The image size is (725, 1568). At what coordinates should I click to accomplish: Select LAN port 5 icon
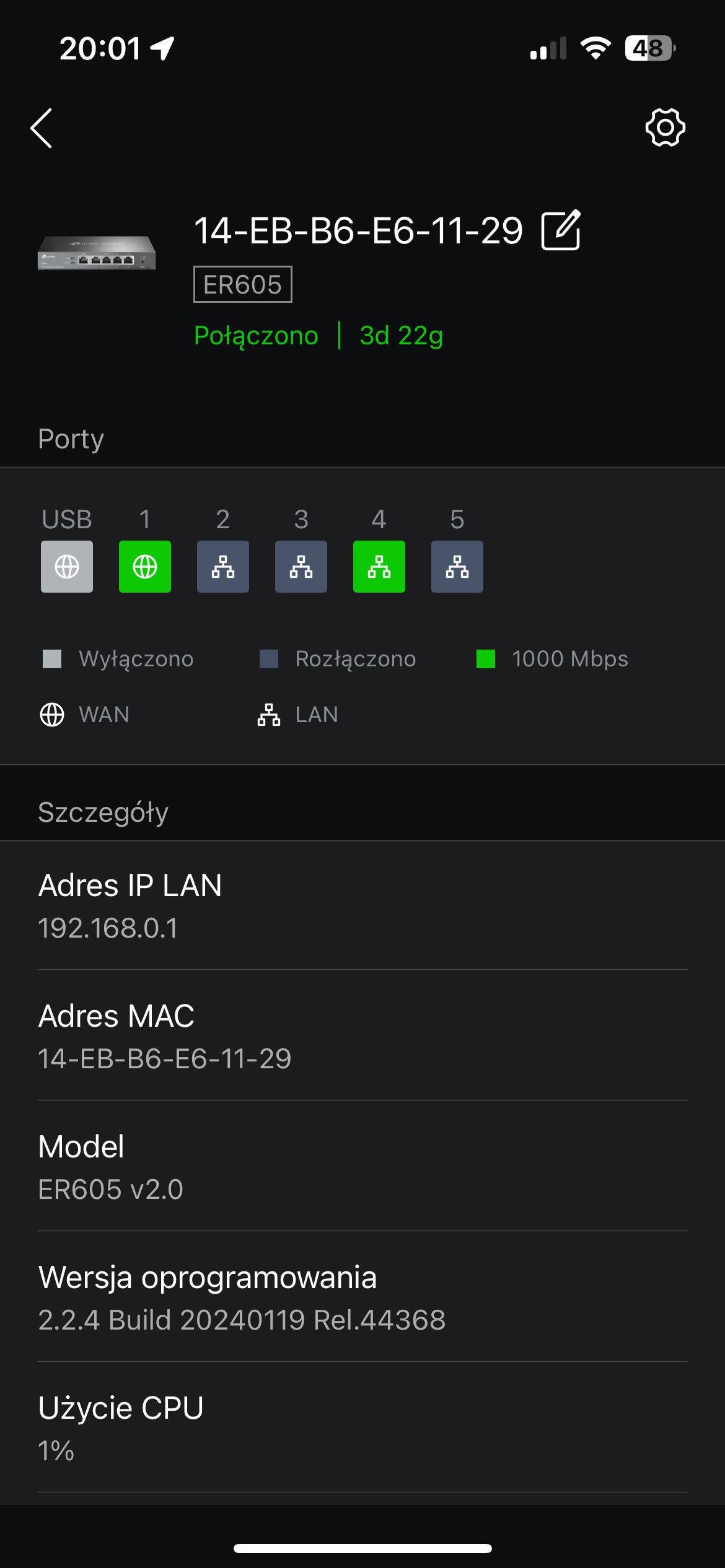[457, 567]
